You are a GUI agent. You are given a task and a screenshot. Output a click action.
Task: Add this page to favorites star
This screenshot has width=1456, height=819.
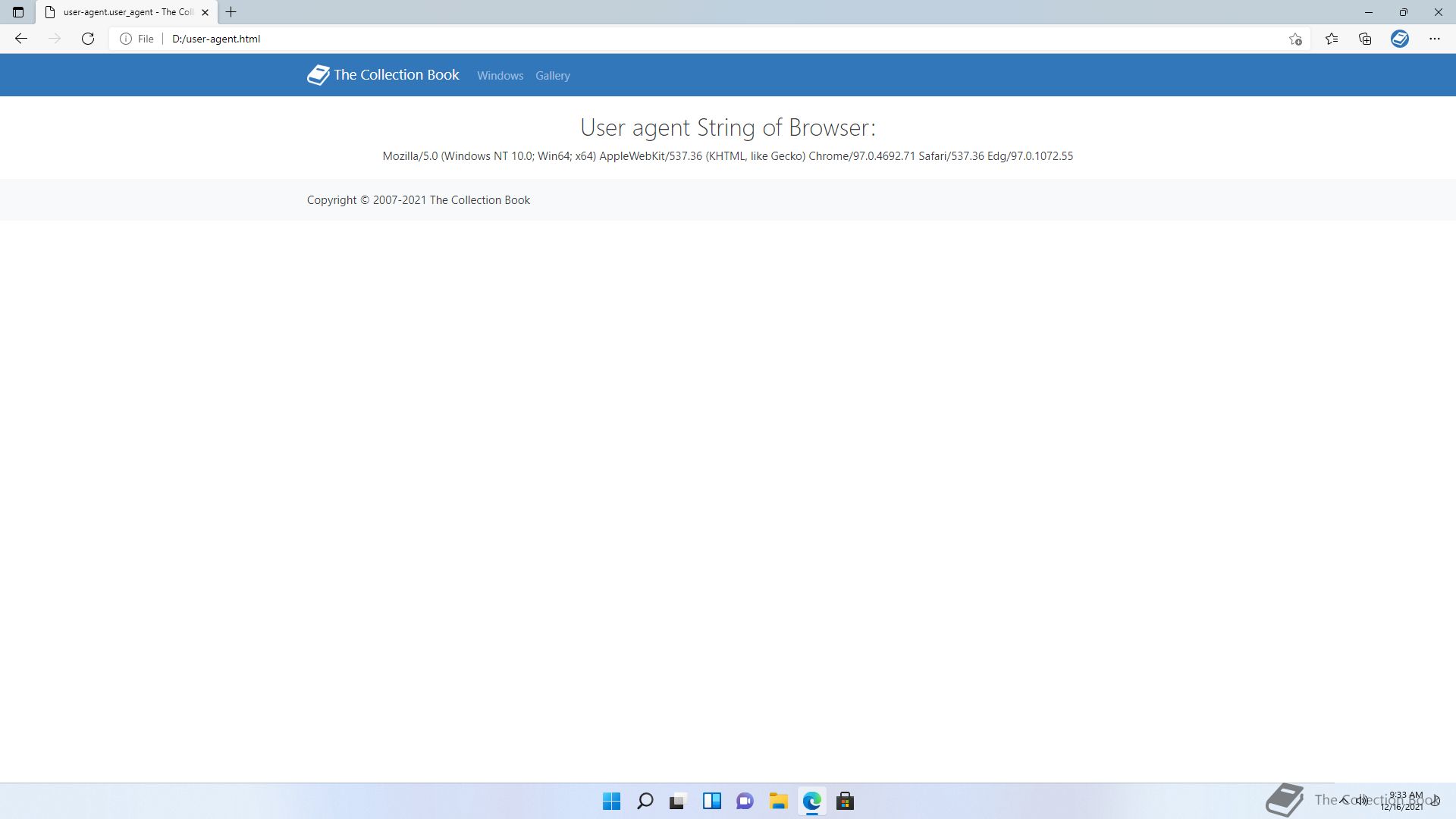(x=1295, y=39)
